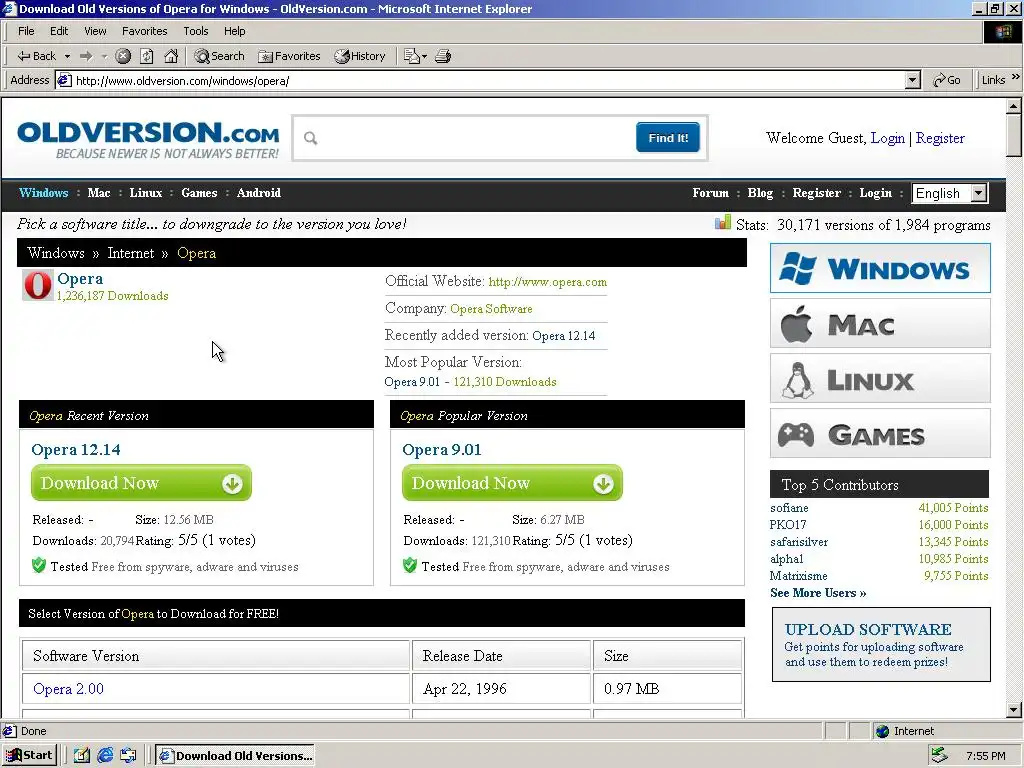Click the Register link in welcome text
1024x768 pixels.
pos(940,138)
